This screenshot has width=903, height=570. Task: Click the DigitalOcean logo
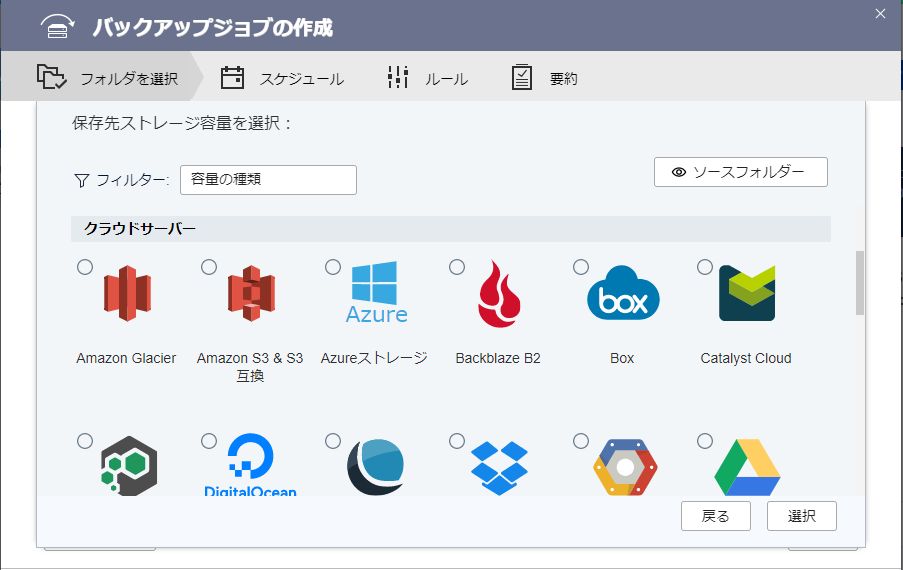tap(251, 465)
